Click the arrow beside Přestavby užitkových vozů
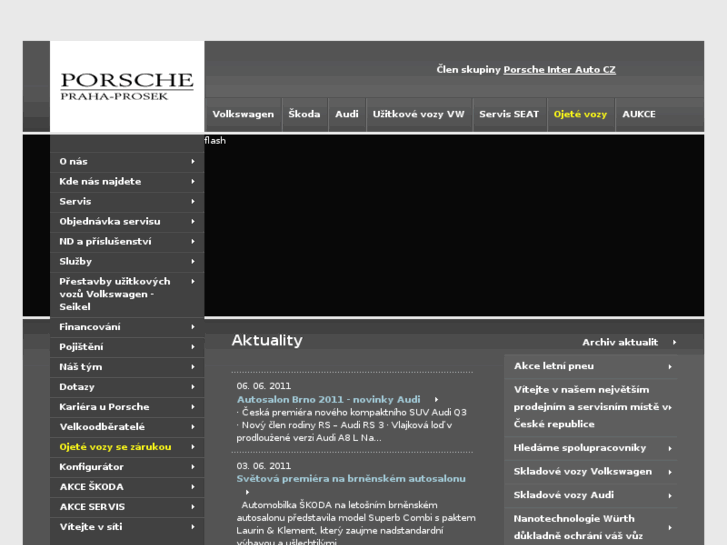The height and width of the screenshot is (545, 727). pyautogui.click(x=193, y=282)
